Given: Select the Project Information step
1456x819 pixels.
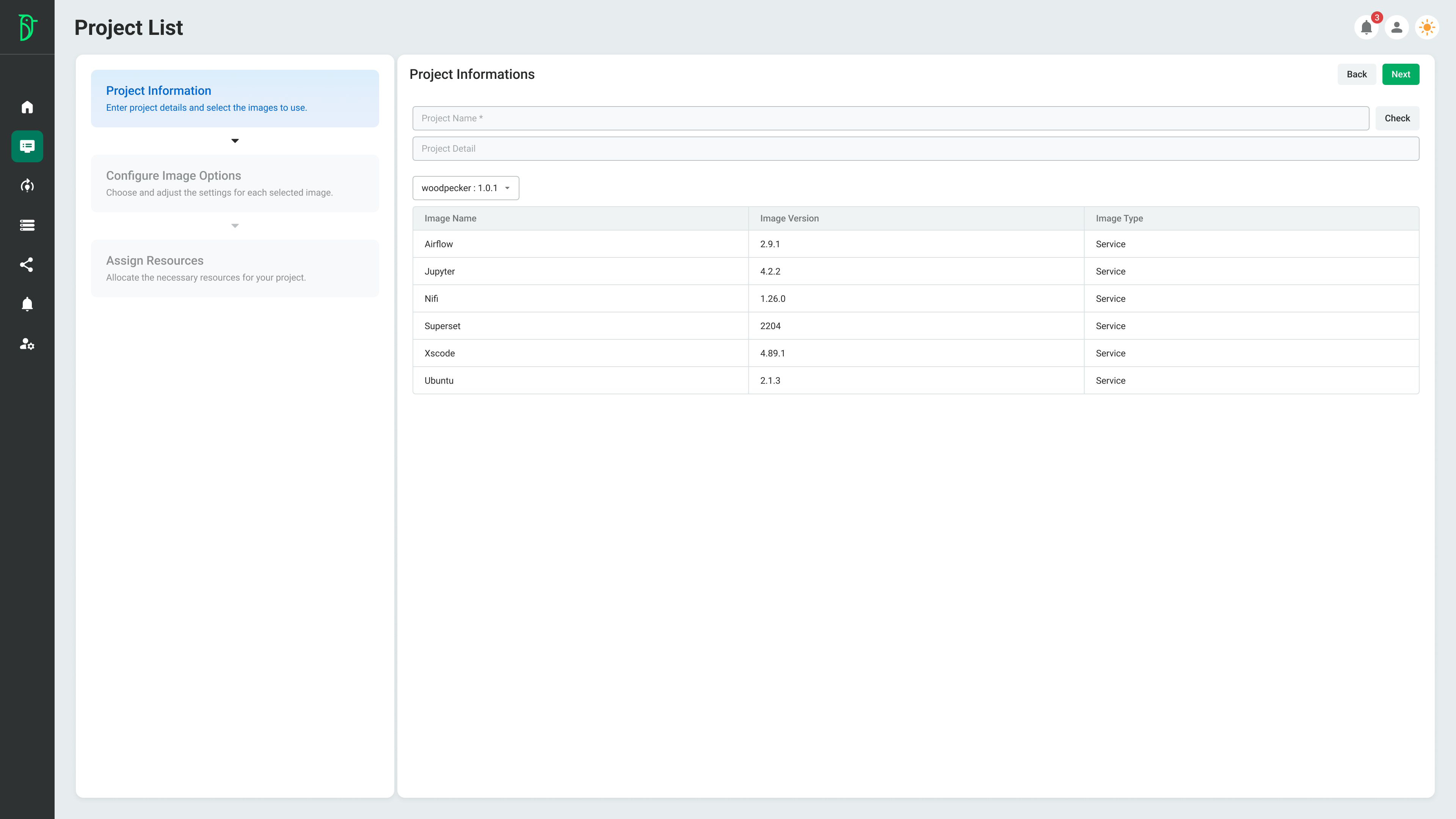Looking at the screenshot, I should coord(235,98).
